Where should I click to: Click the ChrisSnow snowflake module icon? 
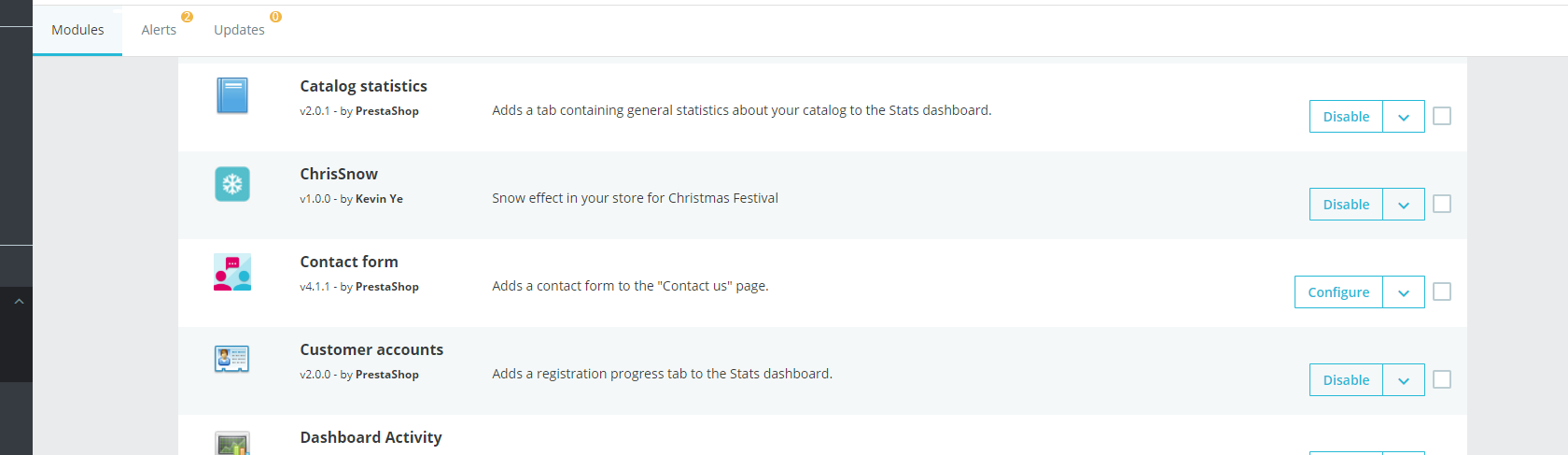point(232,184)
